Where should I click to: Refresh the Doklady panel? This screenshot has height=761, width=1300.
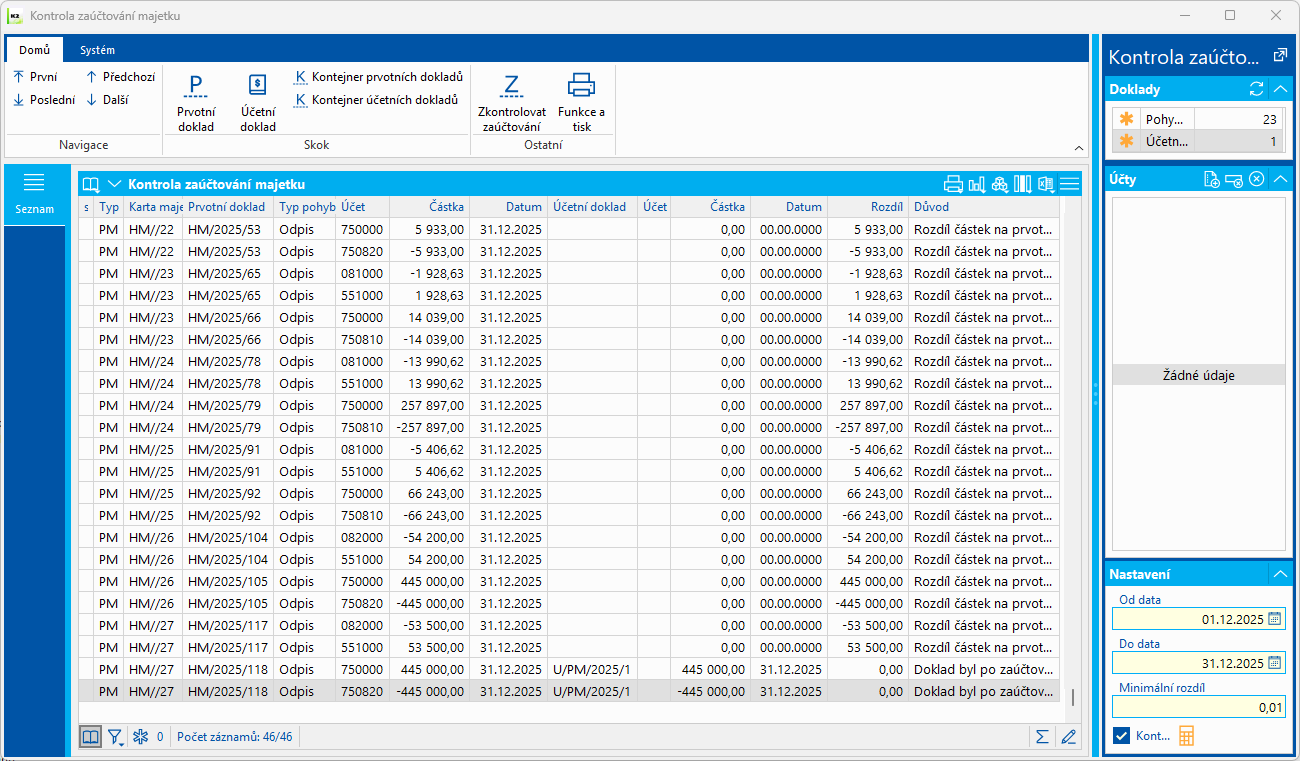click(1257, 90)
